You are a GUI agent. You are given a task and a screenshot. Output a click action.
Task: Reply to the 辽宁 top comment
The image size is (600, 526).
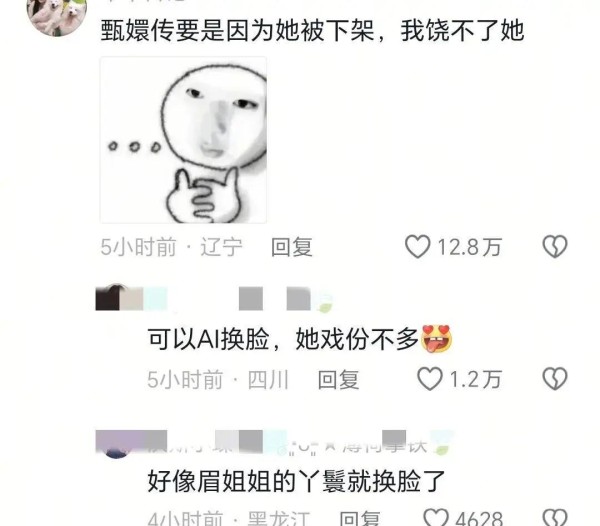coord(292,247)
